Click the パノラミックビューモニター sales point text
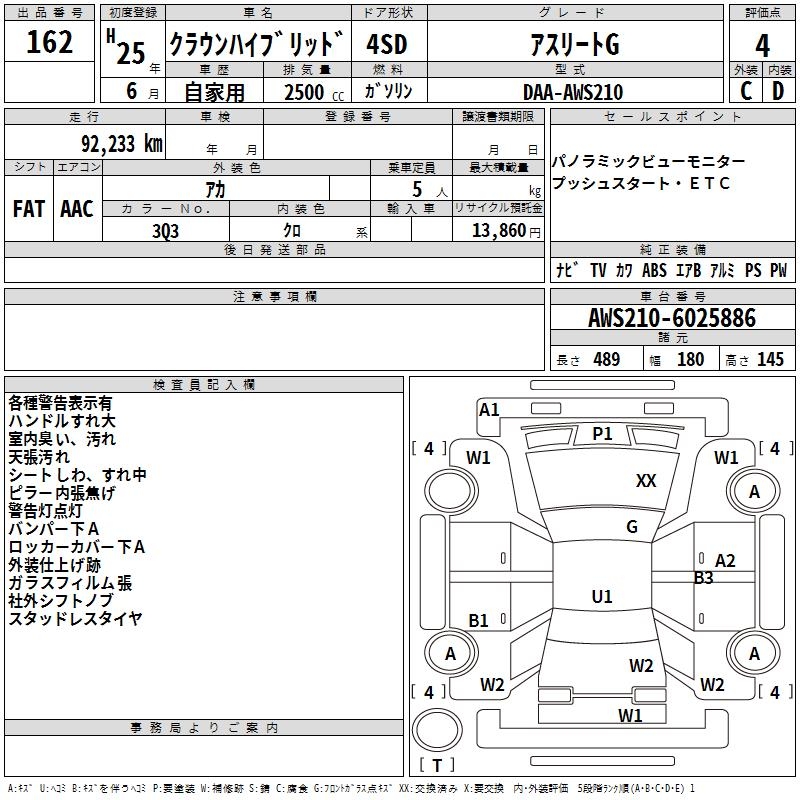 click(x=648, y=162)
